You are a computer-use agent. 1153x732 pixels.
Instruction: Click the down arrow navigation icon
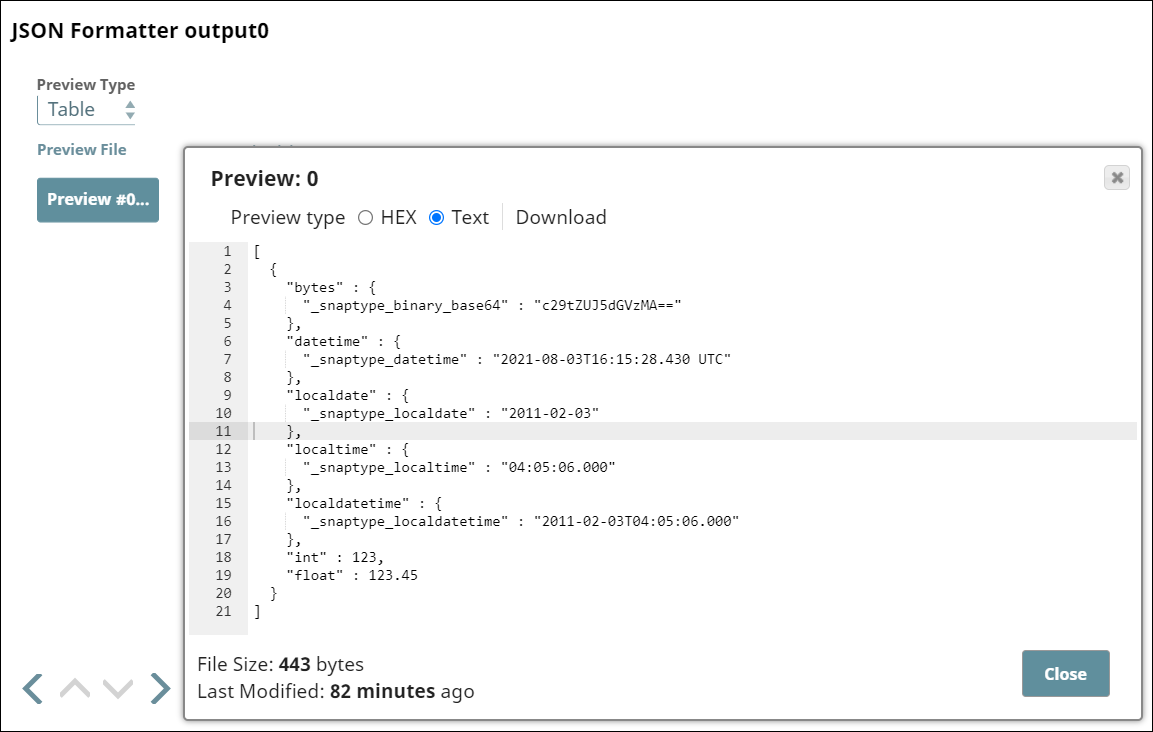pyautogui.click(x=118, y=688)
